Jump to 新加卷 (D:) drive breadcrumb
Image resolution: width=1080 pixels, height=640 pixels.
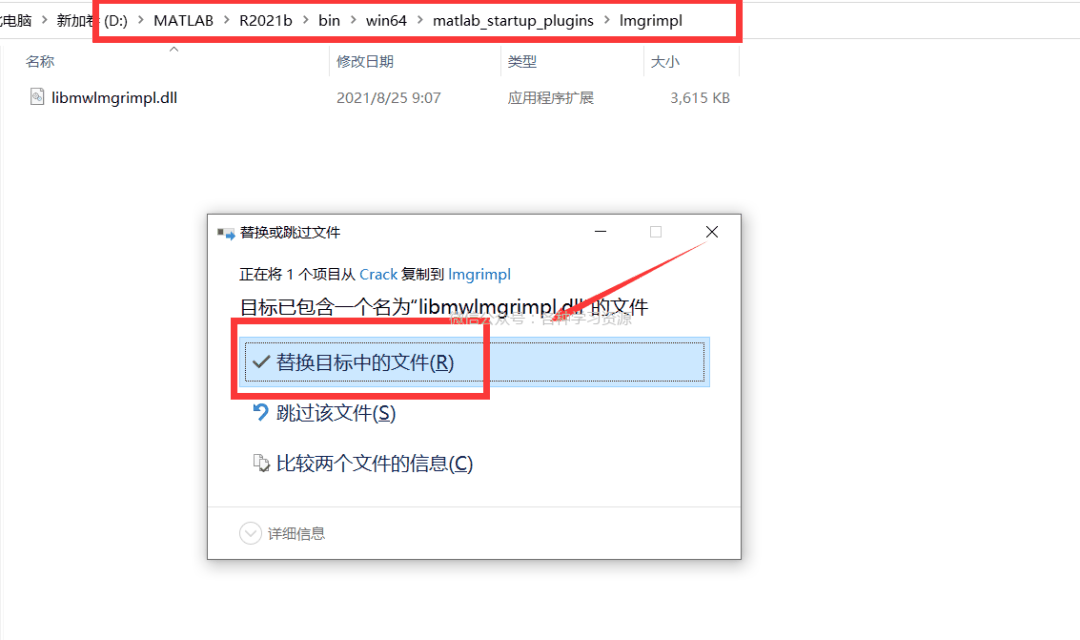coord(92,21)
